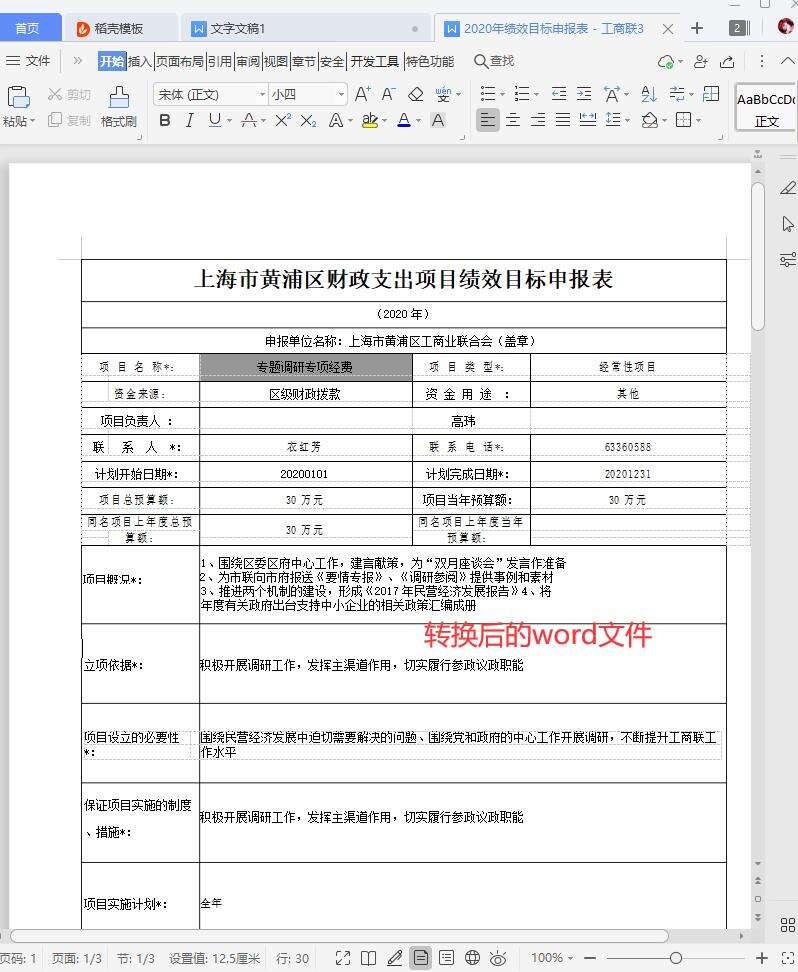Expand the borders dropdown arrow
798x972 pixels.
(699, 120)
